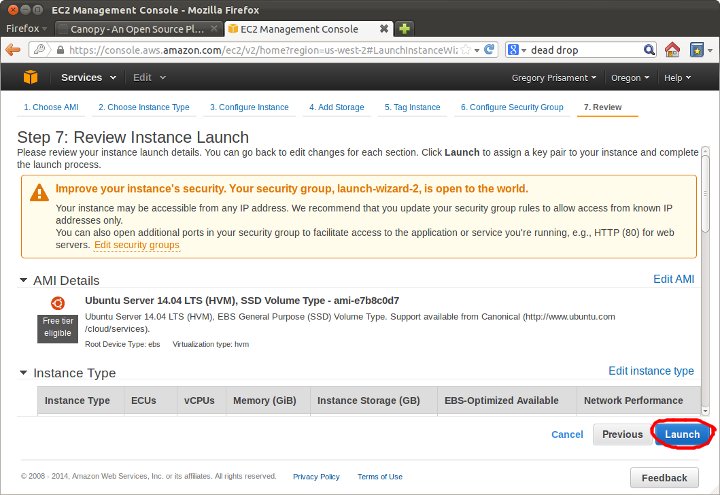Close the EC2 Management Console tab
Screen dimensions: 720x495
pos(384,29)
